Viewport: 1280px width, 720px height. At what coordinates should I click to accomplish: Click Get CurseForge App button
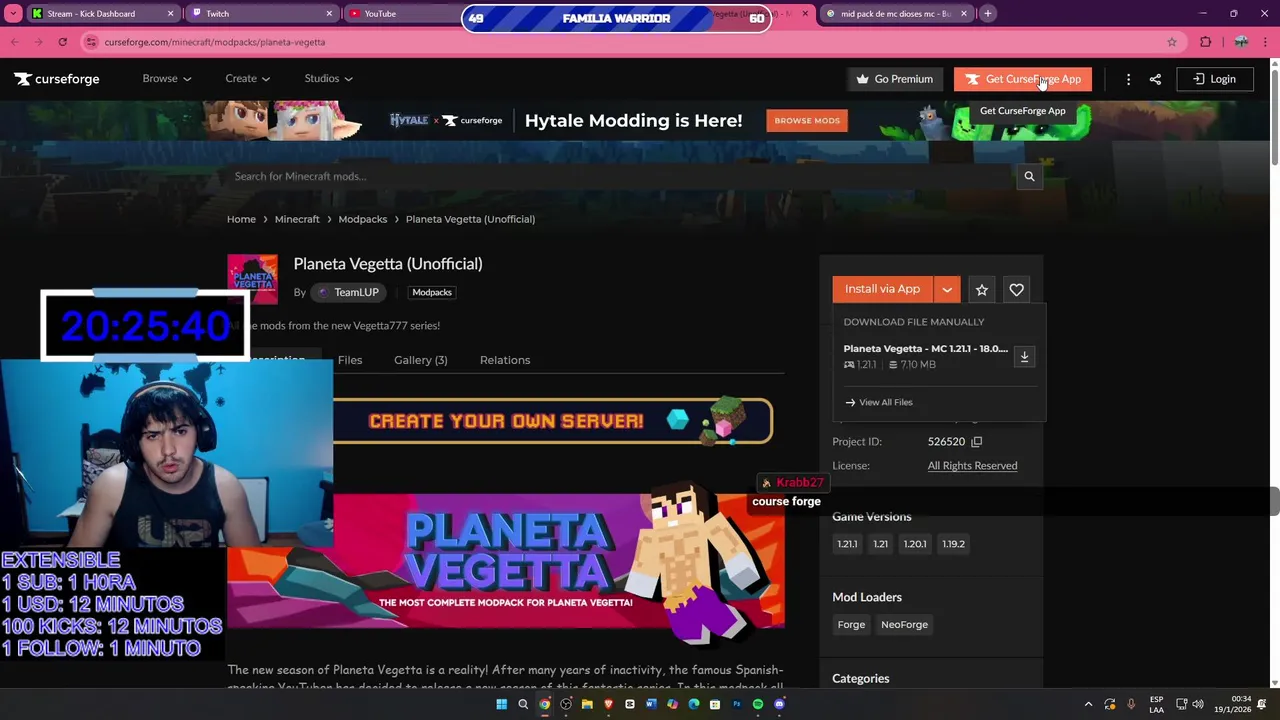[x=1022, y=79]
